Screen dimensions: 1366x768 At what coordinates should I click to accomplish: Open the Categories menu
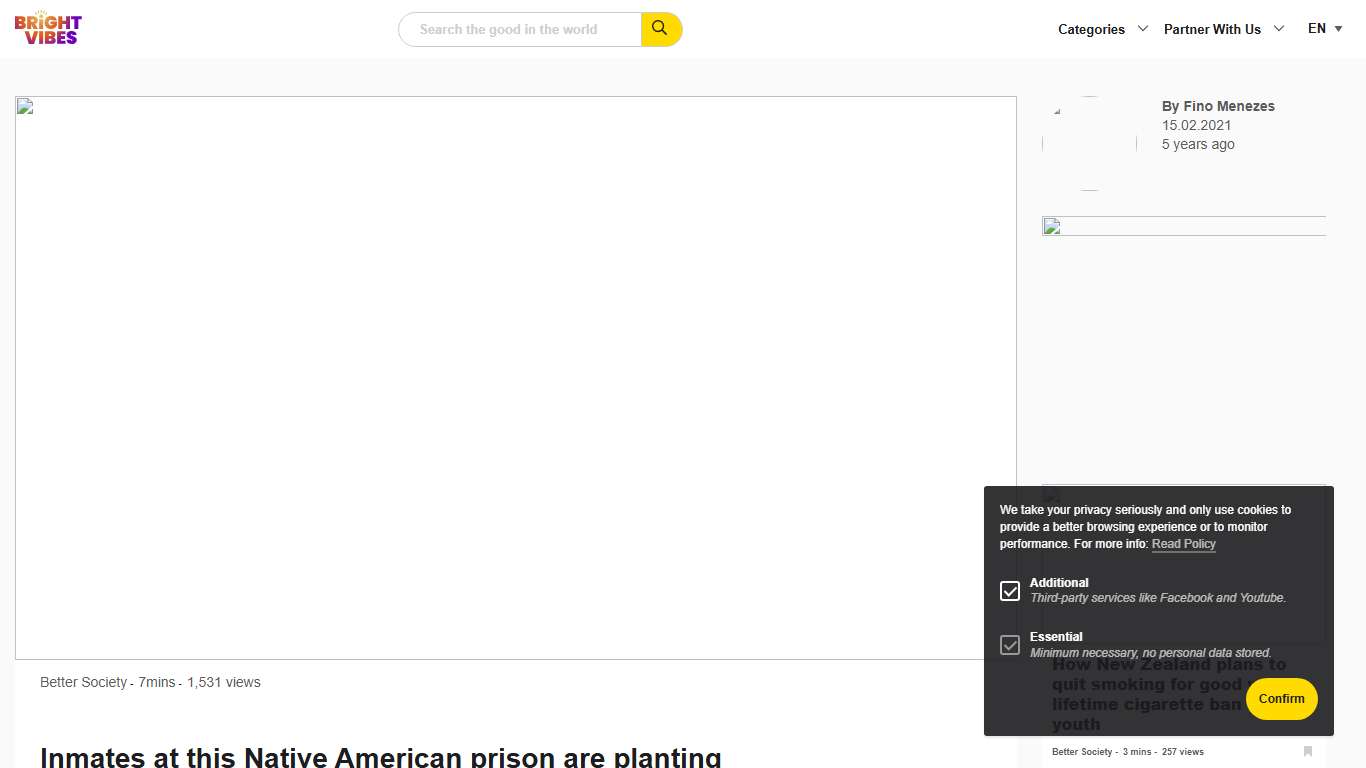pyautogui.click(x=1091, y=29)
